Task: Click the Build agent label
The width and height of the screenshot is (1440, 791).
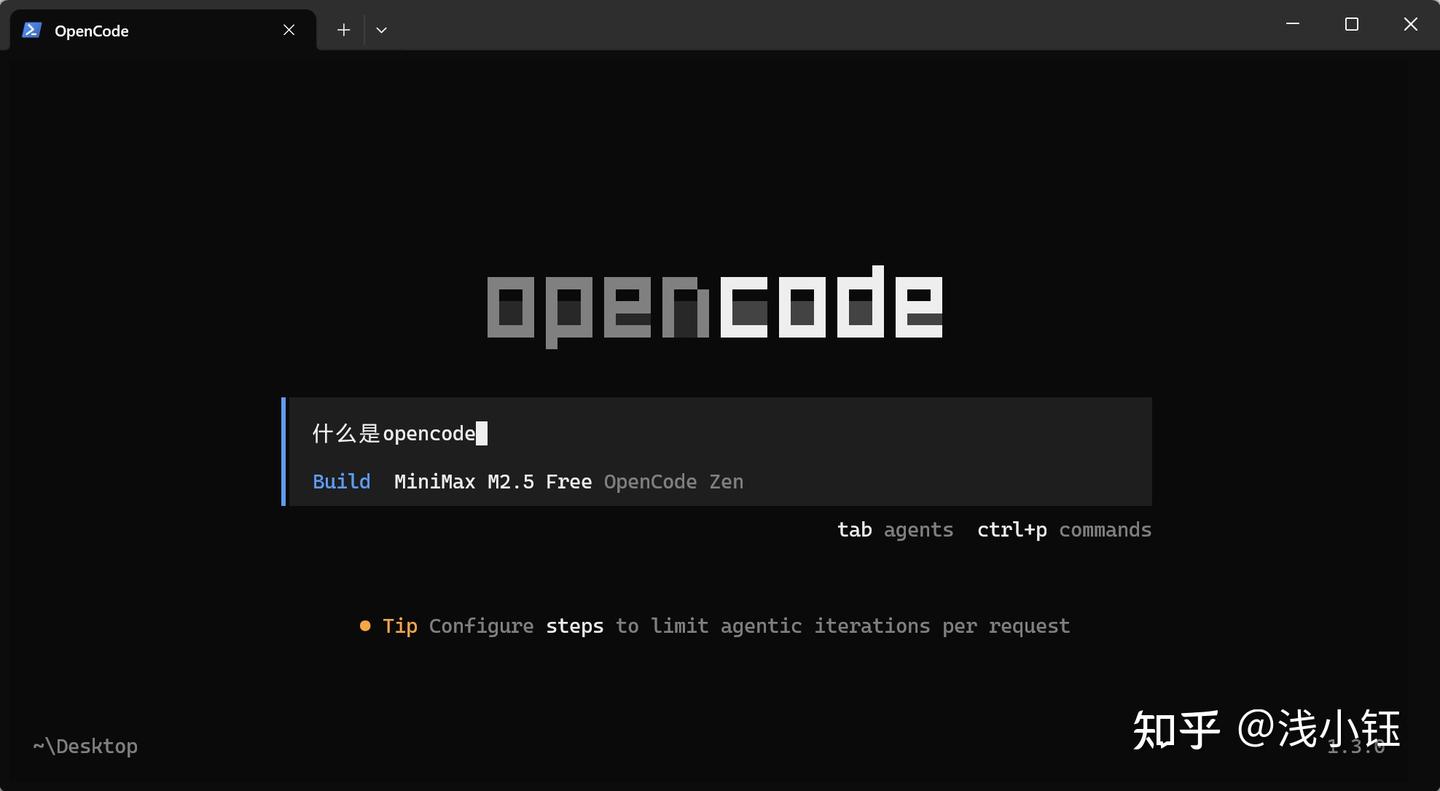Action: [341, 481]
